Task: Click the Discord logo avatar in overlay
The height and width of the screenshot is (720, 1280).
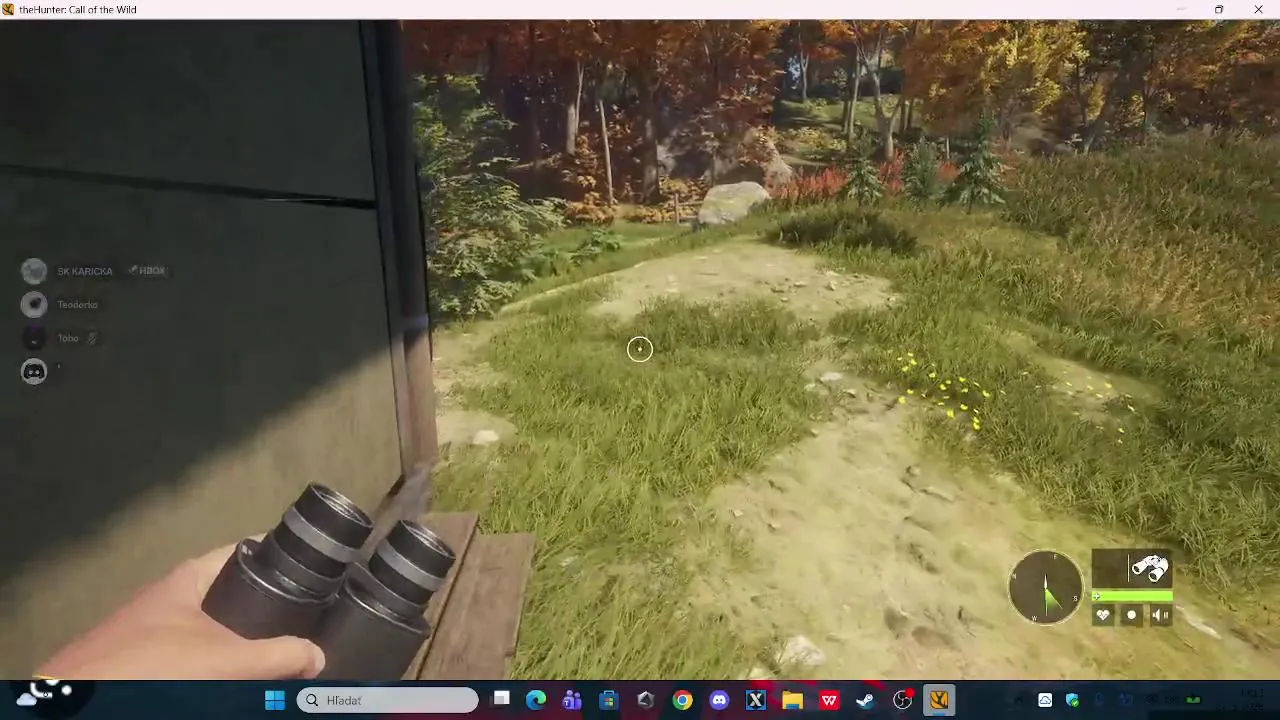Action: coord(34,371)
